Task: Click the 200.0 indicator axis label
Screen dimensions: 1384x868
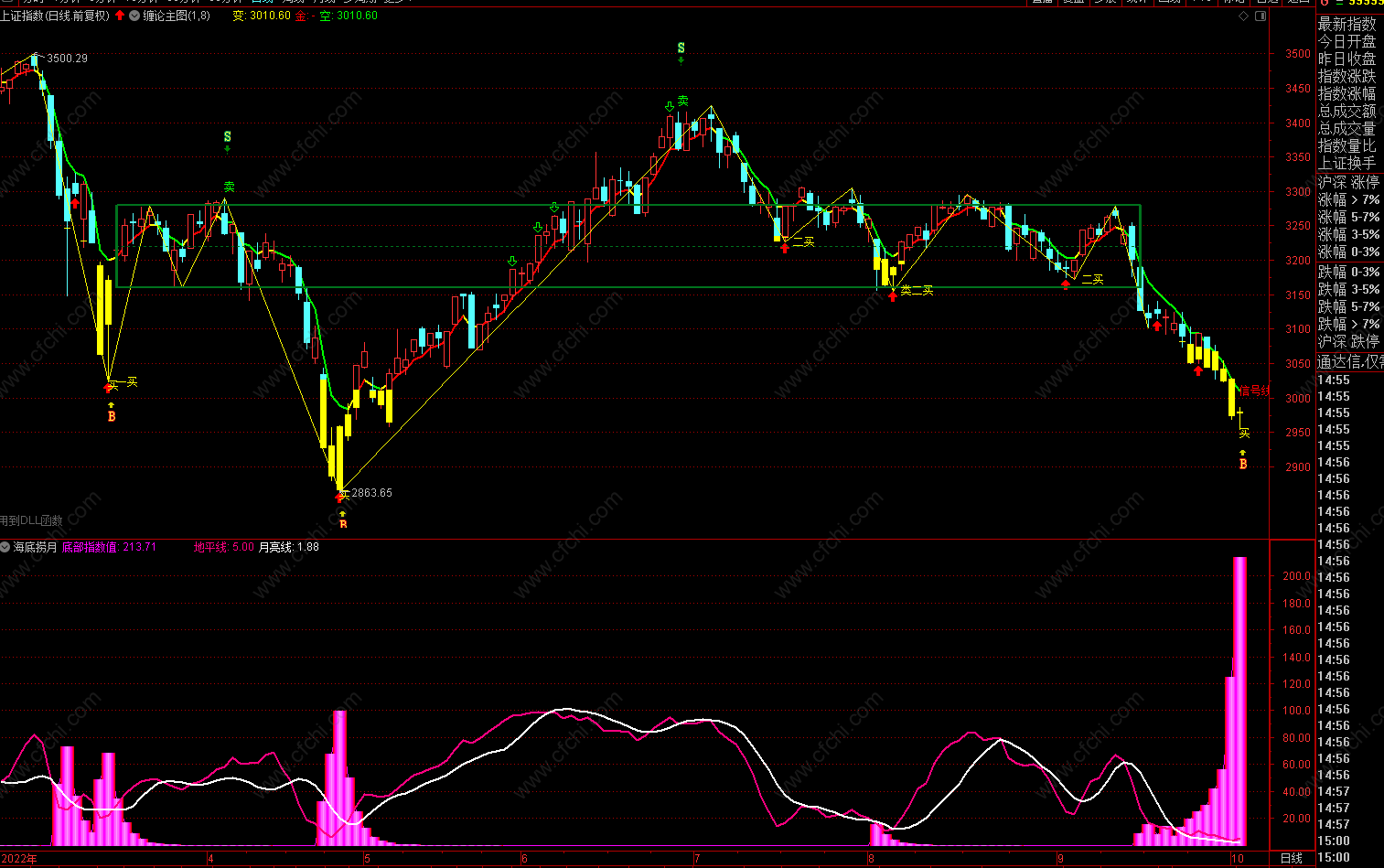Action: 1296,576
